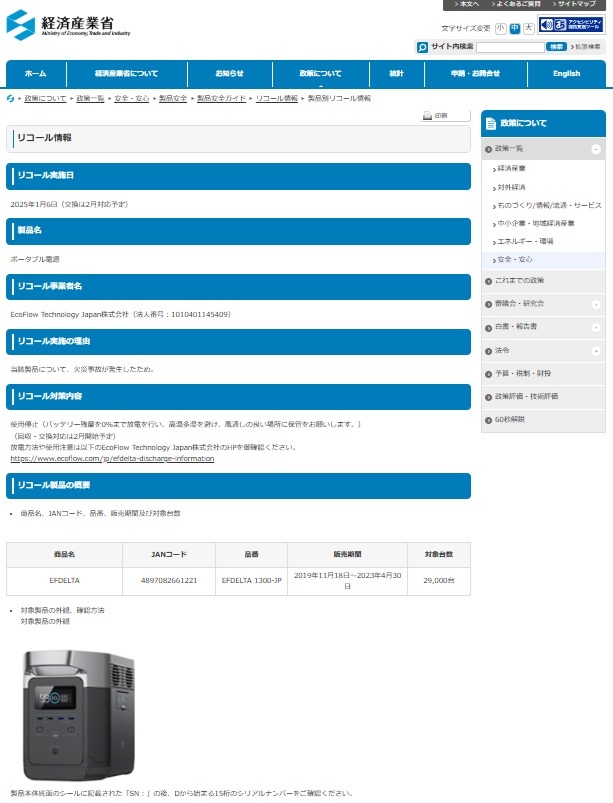Open 経済産業 in sidebar

click(x=511, y=168)
